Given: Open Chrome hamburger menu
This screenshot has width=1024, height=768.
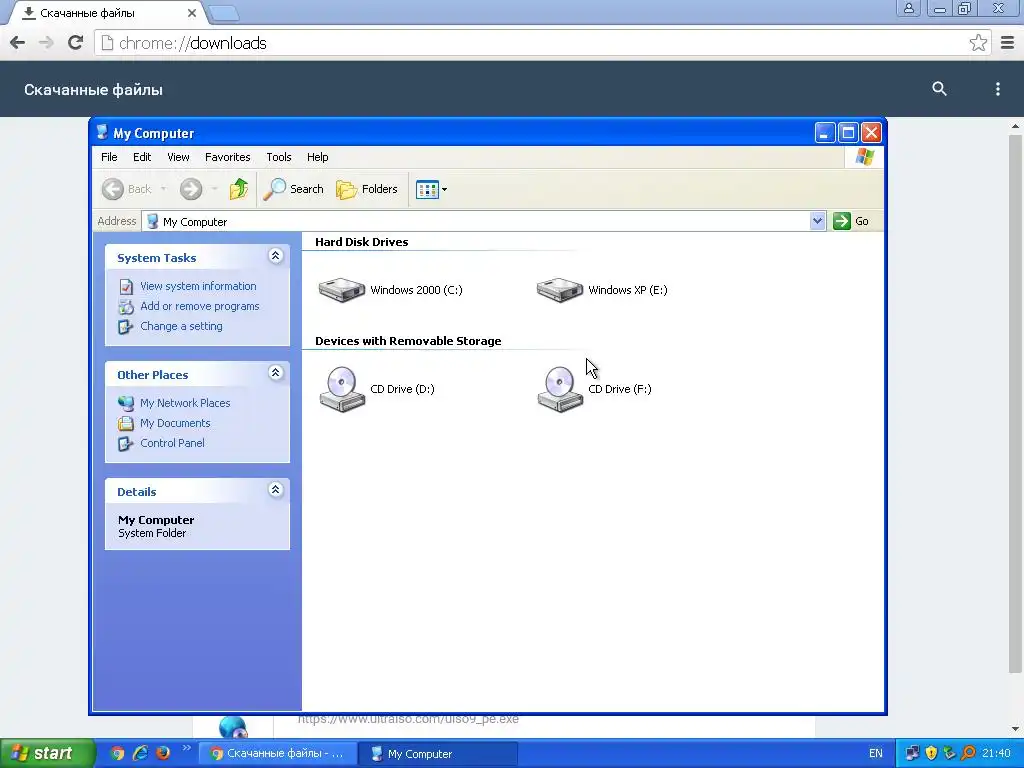Looking at the screenshot, I should (x=1007, y=43).
